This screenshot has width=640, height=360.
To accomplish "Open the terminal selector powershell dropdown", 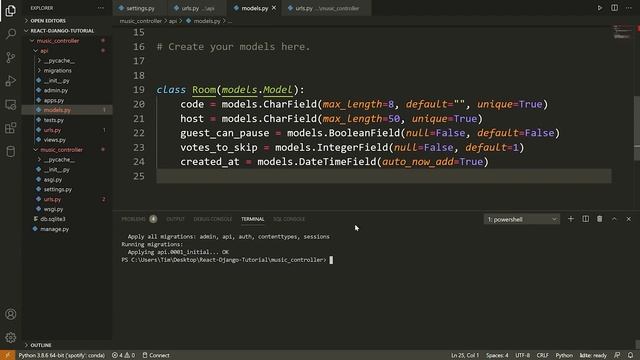I will pos(522,219).
